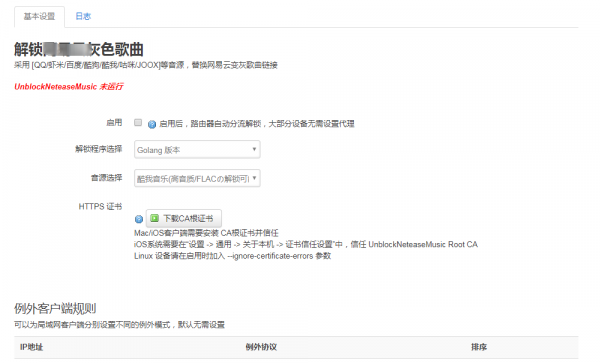
Task: Click the 例外客户端规则 section heading
Action: coord(55,308)
